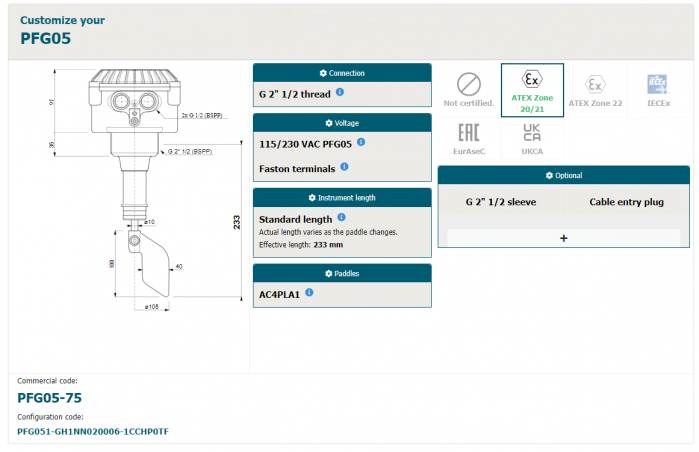The height and width of the screenshot is (452, 699).
Task: Select the IECEx certification tile
Action: (657, 89)
